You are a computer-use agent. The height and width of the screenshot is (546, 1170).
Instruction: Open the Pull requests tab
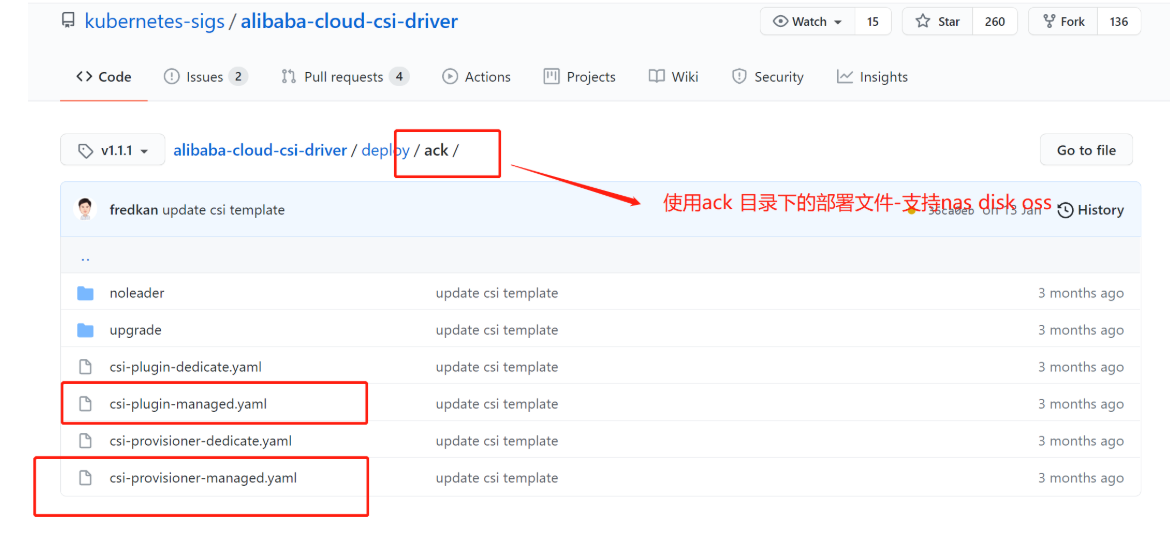pos(343,77)
